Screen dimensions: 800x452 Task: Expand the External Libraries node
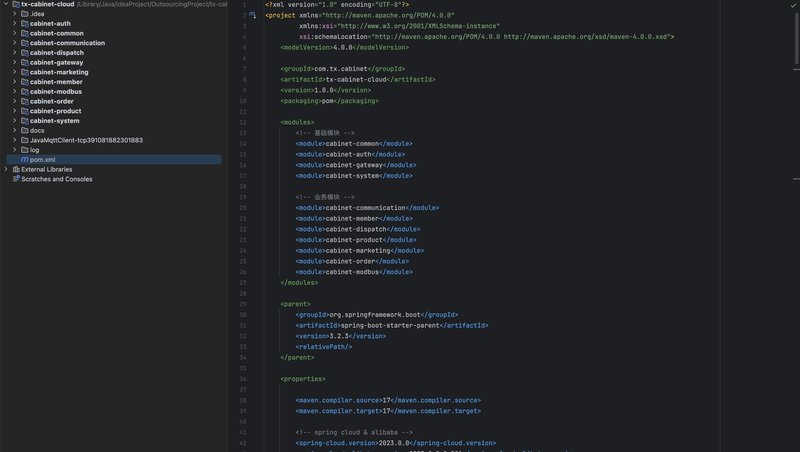pos(6,169)
